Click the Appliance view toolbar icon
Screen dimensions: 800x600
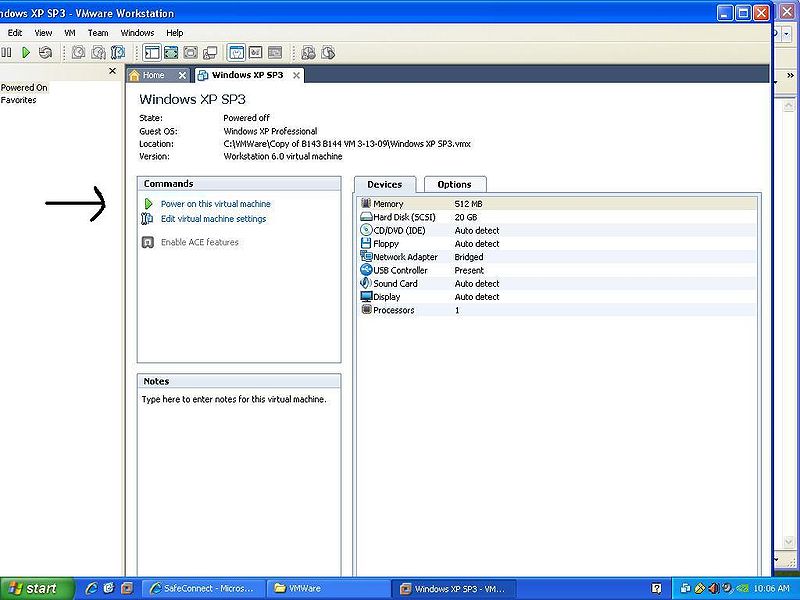(275, 53)
